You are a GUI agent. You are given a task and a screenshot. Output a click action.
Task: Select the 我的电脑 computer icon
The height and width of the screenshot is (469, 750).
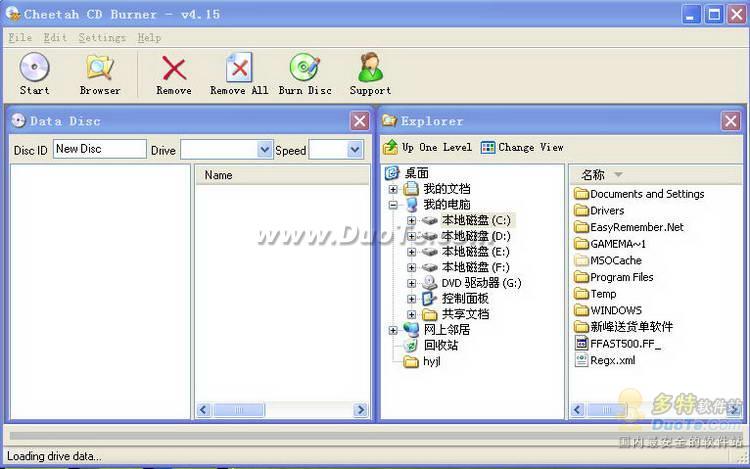tap(411, 205)
